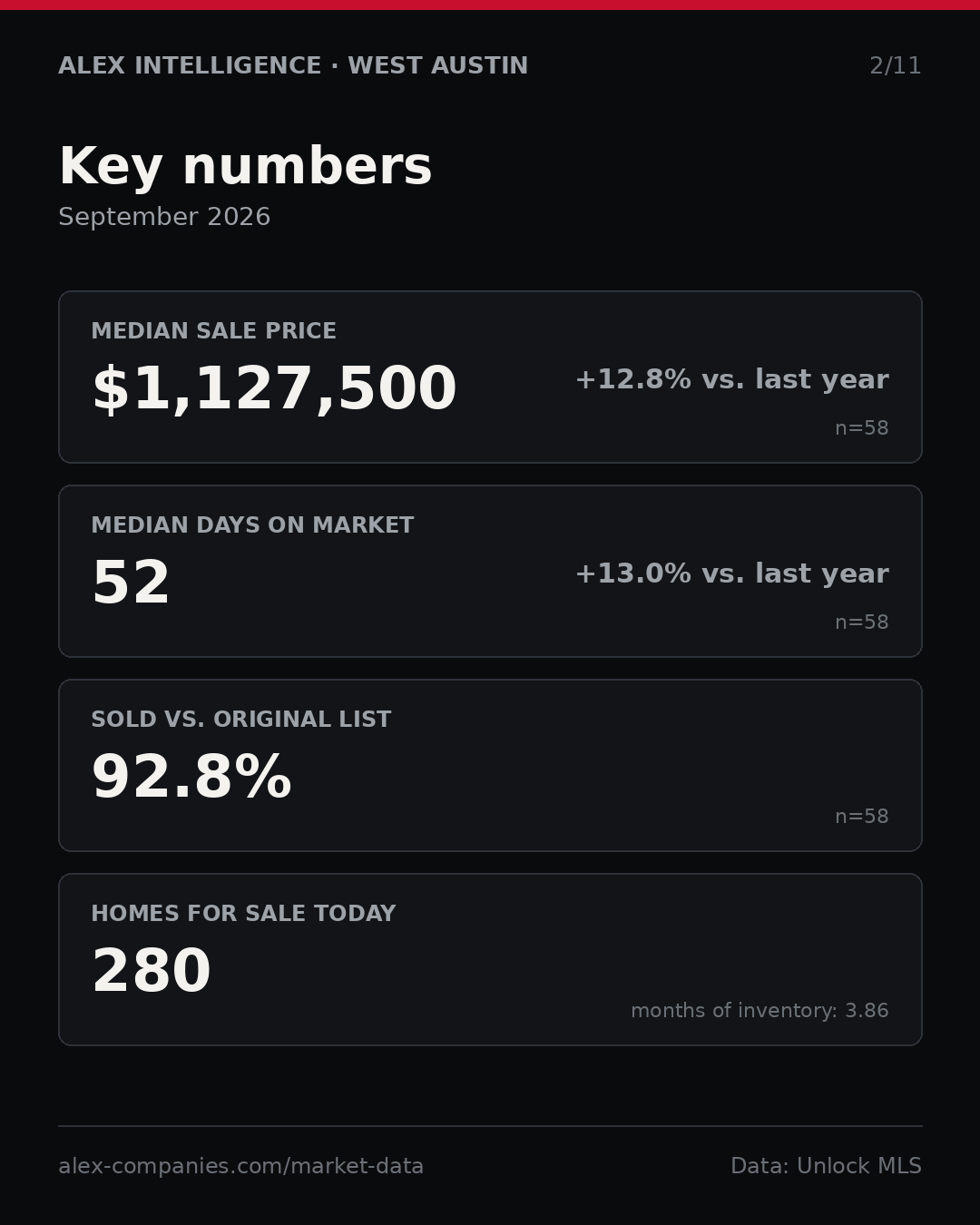Click n=58 in Sold vs. Original card
Screen dimensions: 980x1225
click(x=862, y=817)
